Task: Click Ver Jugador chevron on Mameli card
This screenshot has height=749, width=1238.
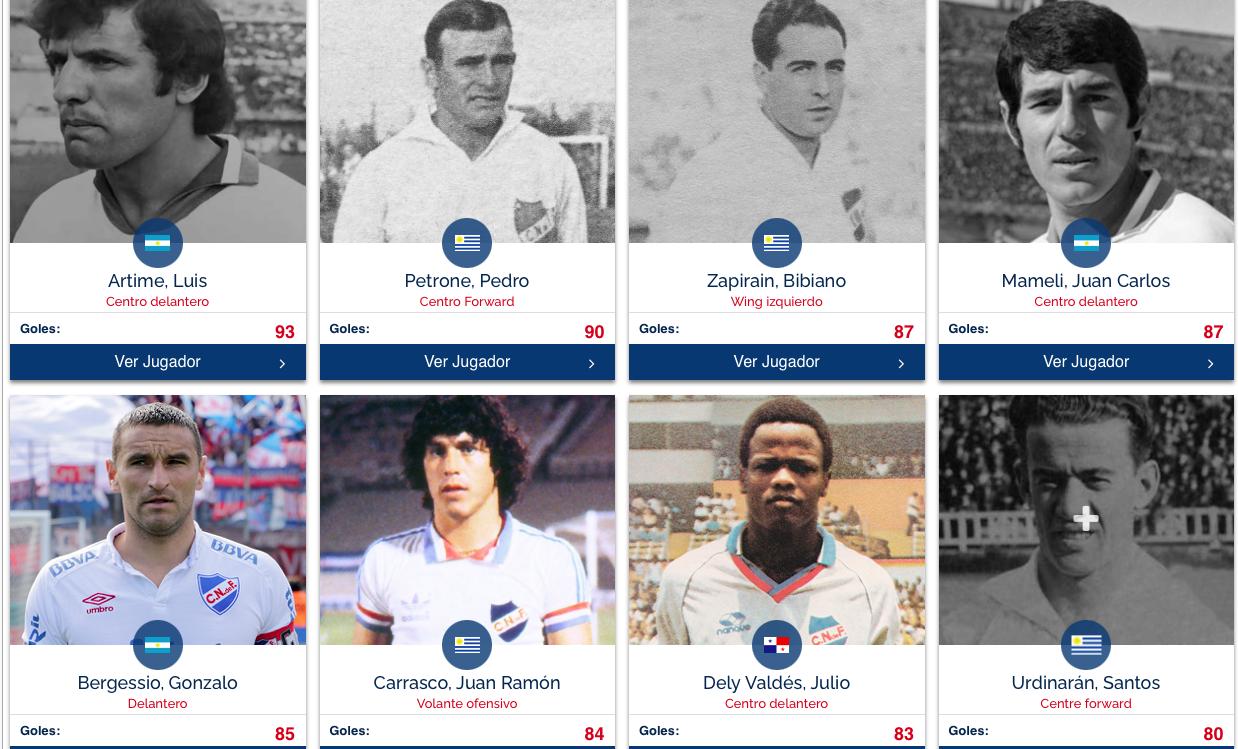Action: 1210,363
